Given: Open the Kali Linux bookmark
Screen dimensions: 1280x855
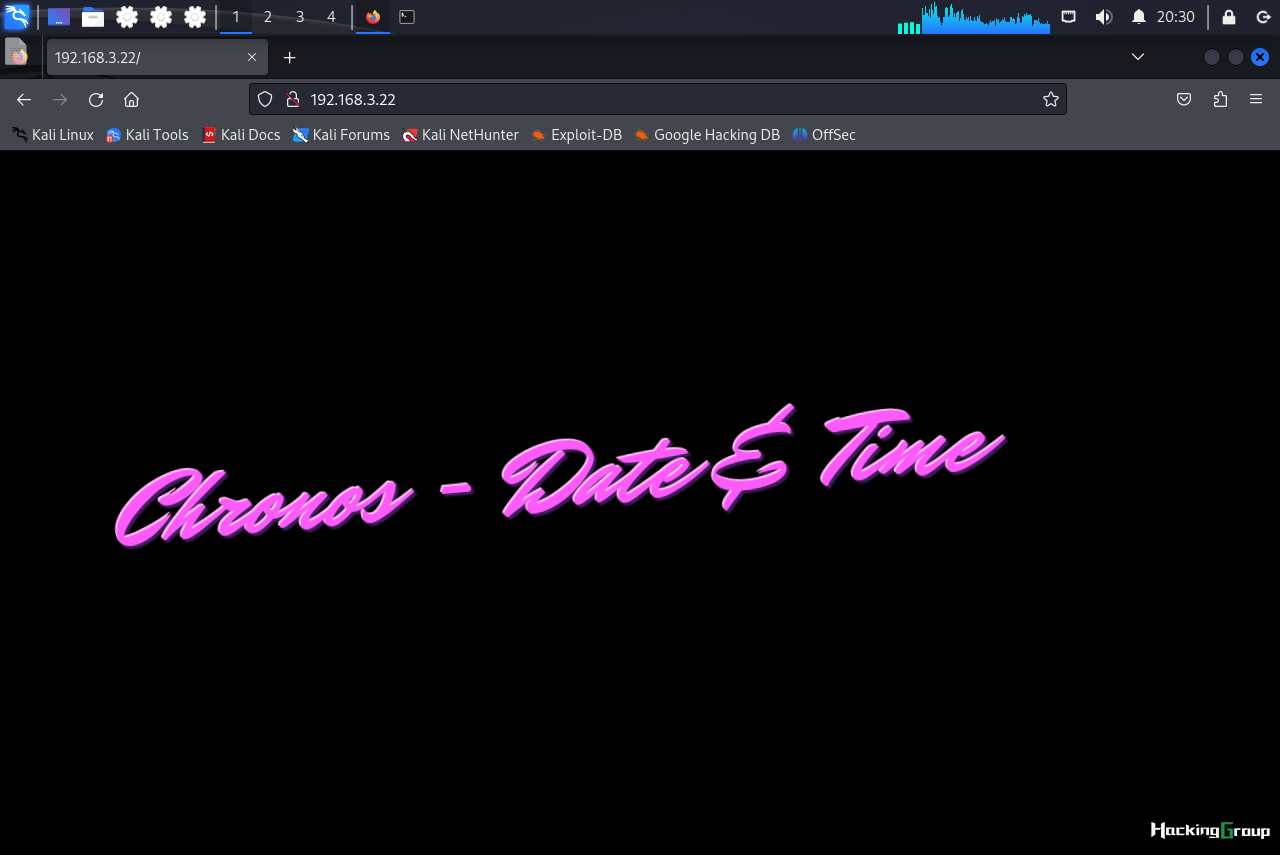Looking at the screenshot, I should pos(53,135).
